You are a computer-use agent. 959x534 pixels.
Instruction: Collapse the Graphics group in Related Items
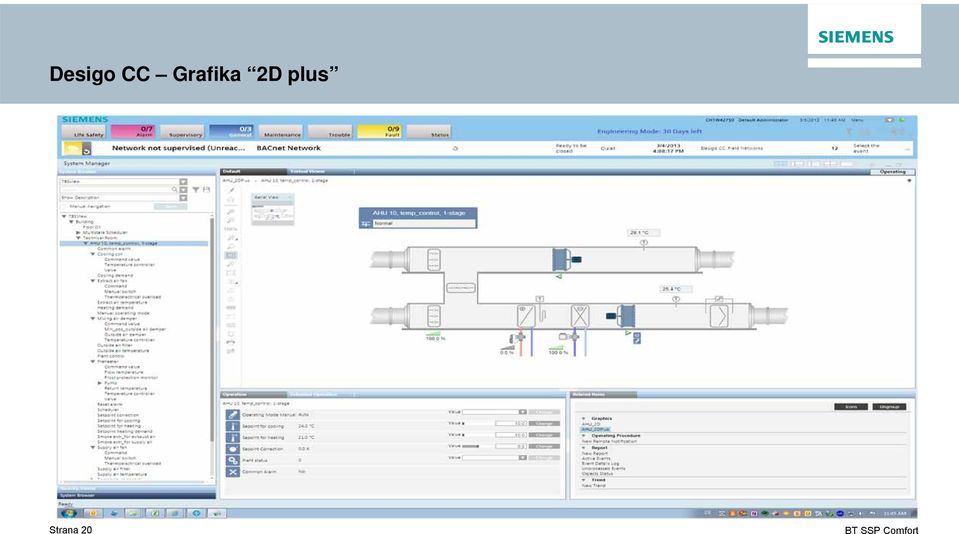583,418
